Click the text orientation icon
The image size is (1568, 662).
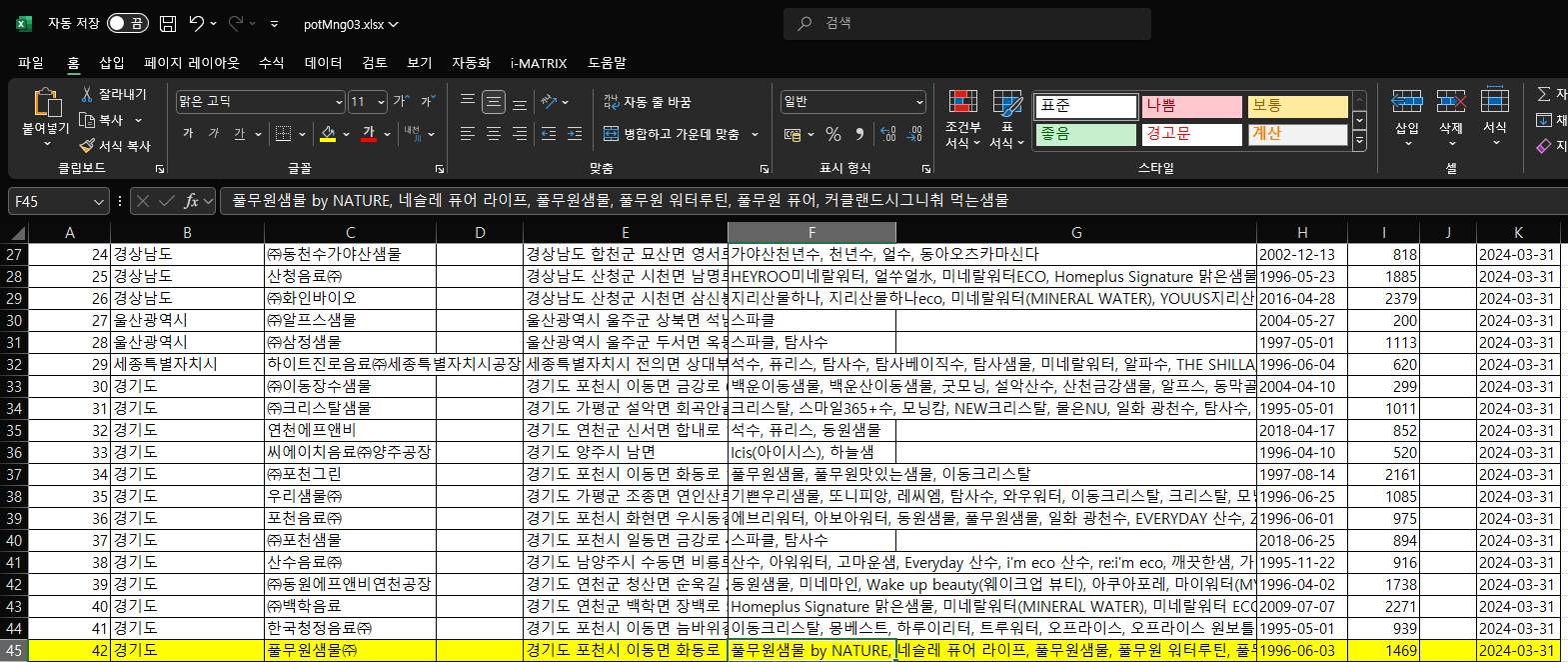(x=549, y=102)
